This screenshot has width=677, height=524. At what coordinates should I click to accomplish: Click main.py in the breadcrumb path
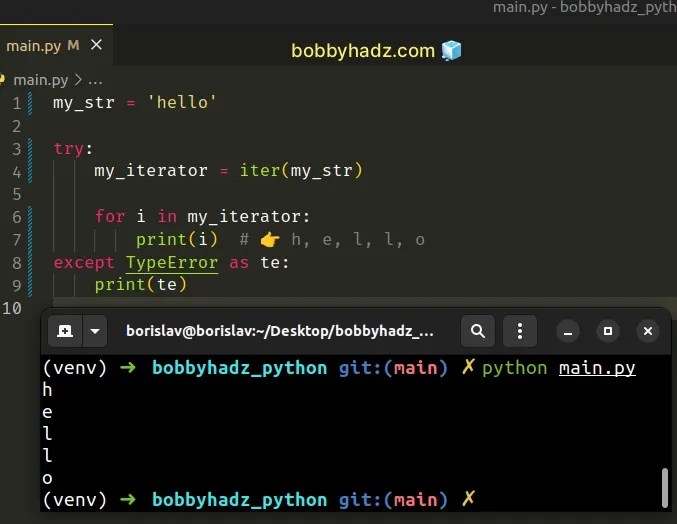41,80
